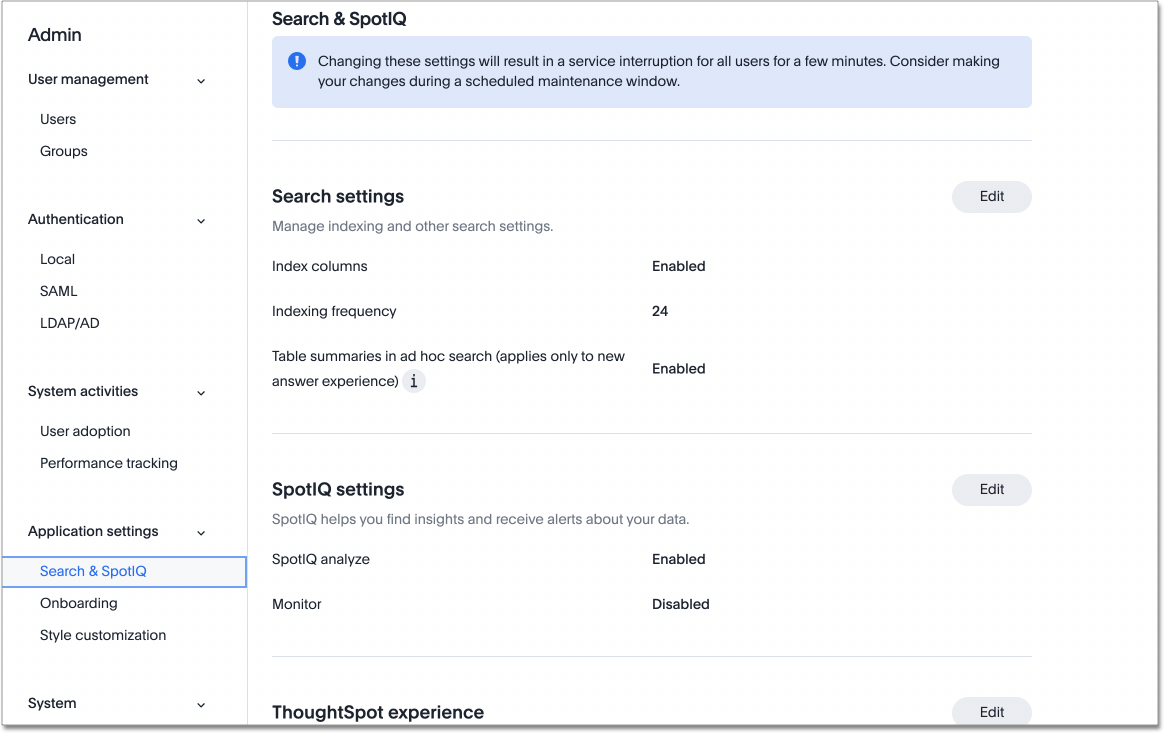Open SAML authentication settings
This screenshot has height=733, width=1164.
pos(58,291)
